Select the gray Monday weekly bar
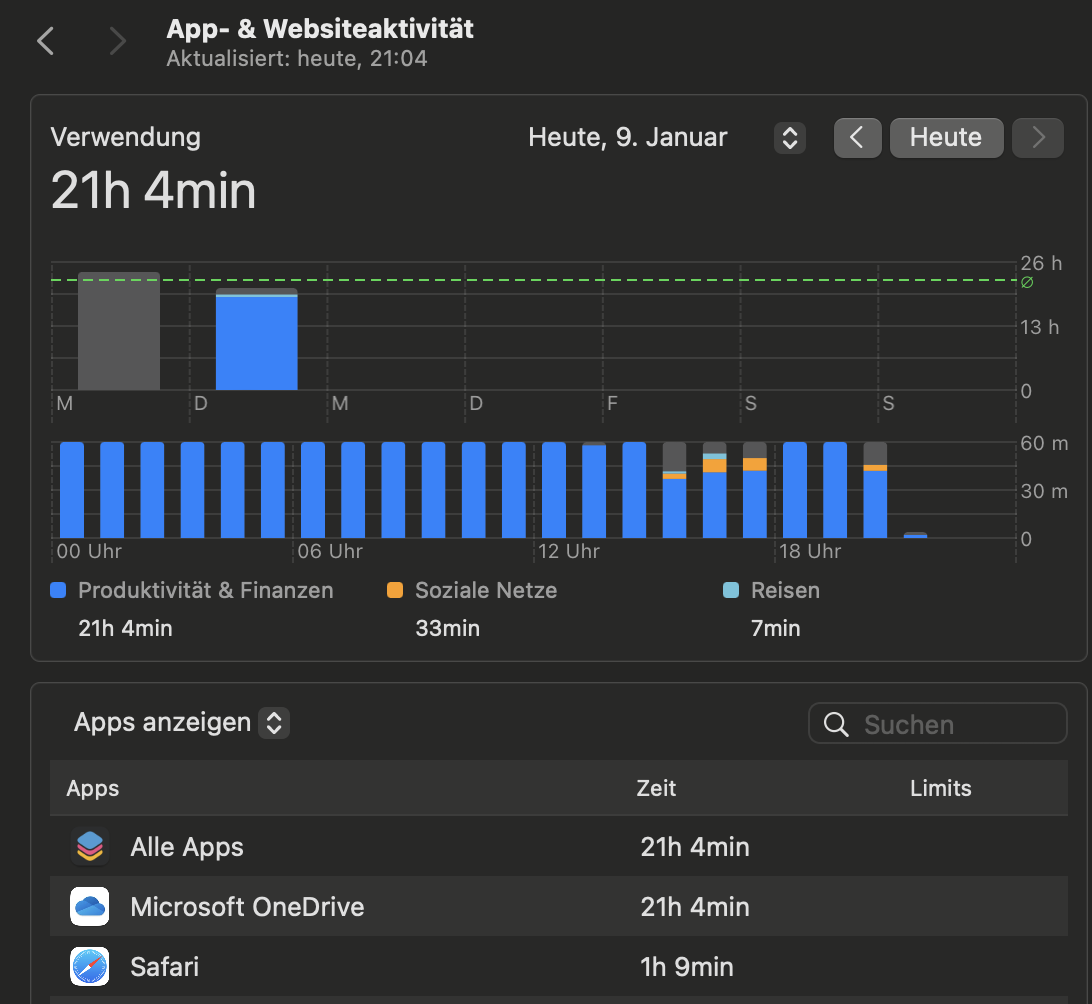Screen dimensions: 1092x1004 (x=119, y=331)
